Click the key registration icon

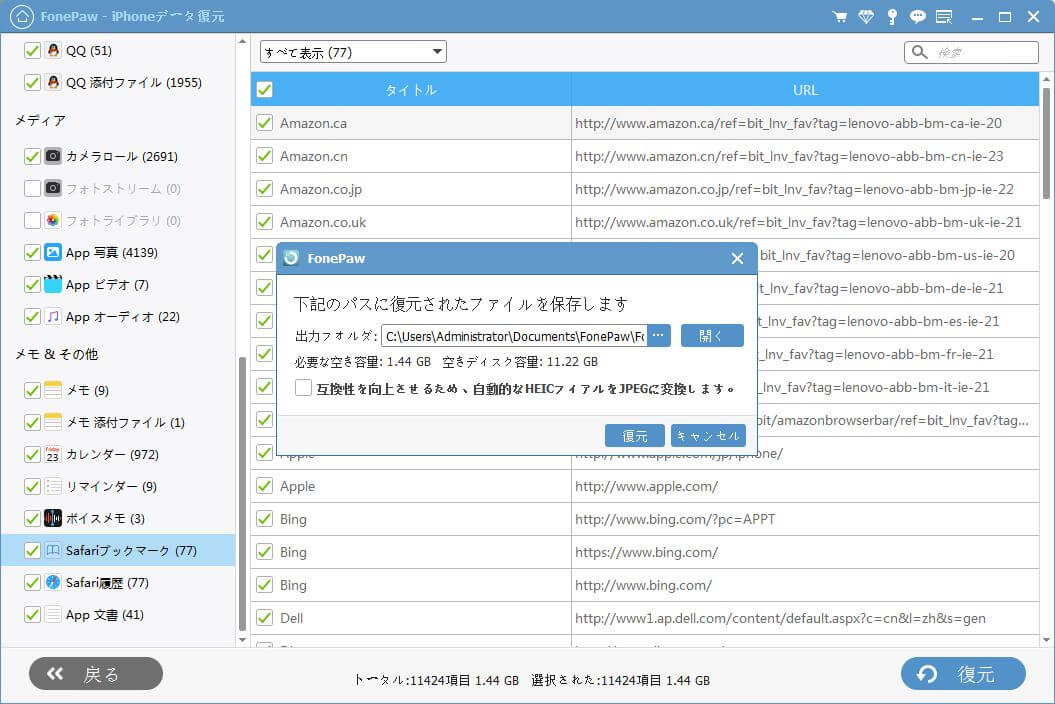pos(892,17)
